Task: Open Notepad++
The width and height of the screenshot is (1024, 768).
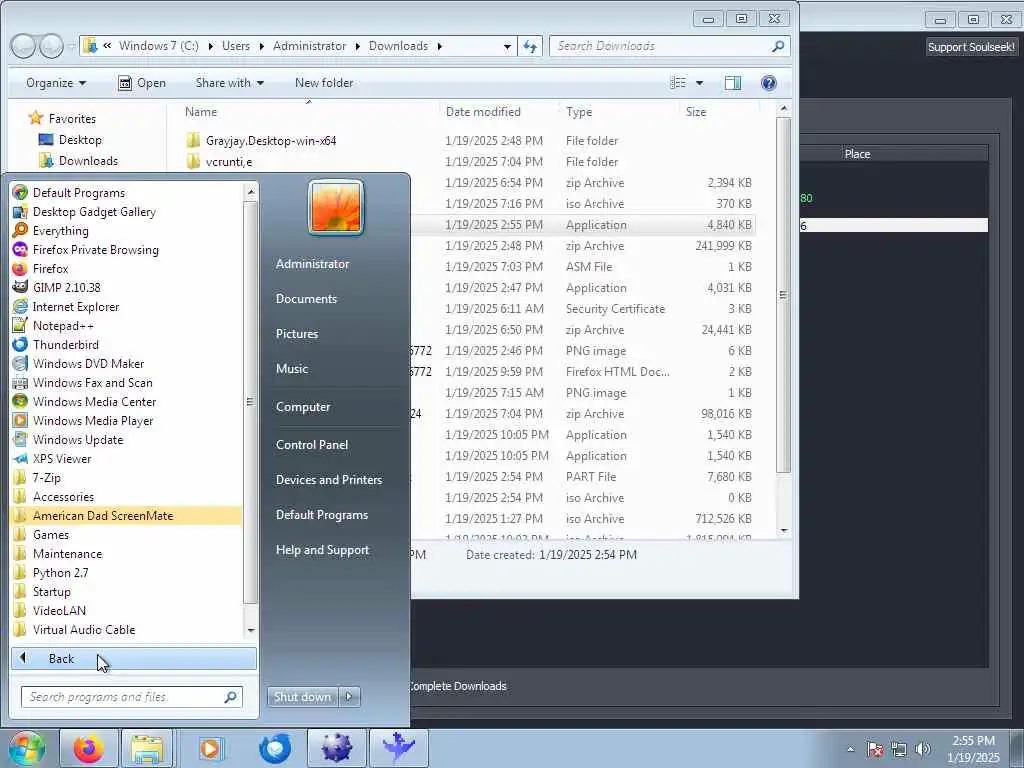Action: coord(63,325)
